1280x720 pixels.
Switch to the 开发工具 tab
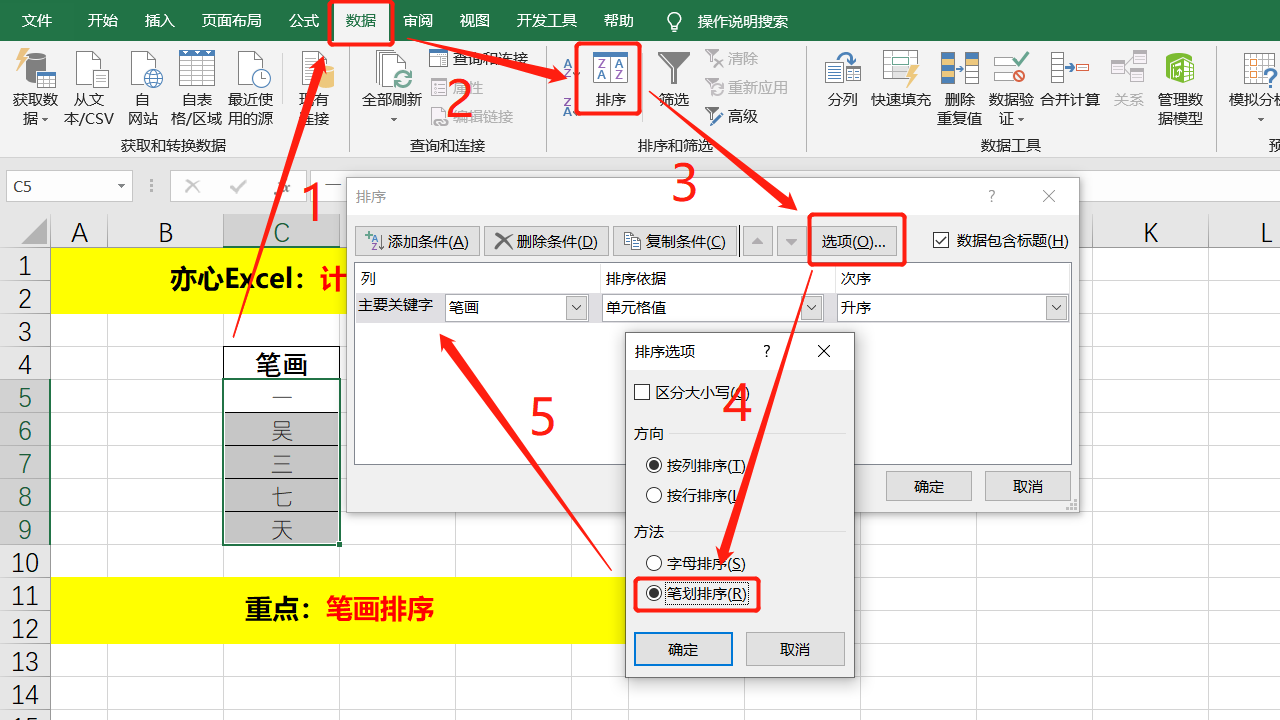pyautogui.click(x=547, y=21)
